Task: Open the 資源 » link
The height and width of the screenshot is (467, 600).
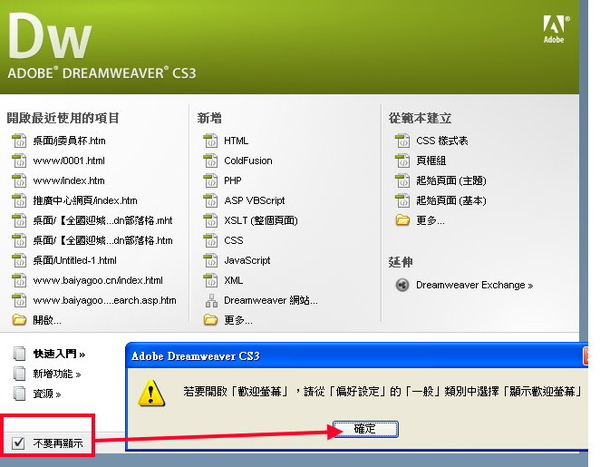Action: click(x=47, y=394)
